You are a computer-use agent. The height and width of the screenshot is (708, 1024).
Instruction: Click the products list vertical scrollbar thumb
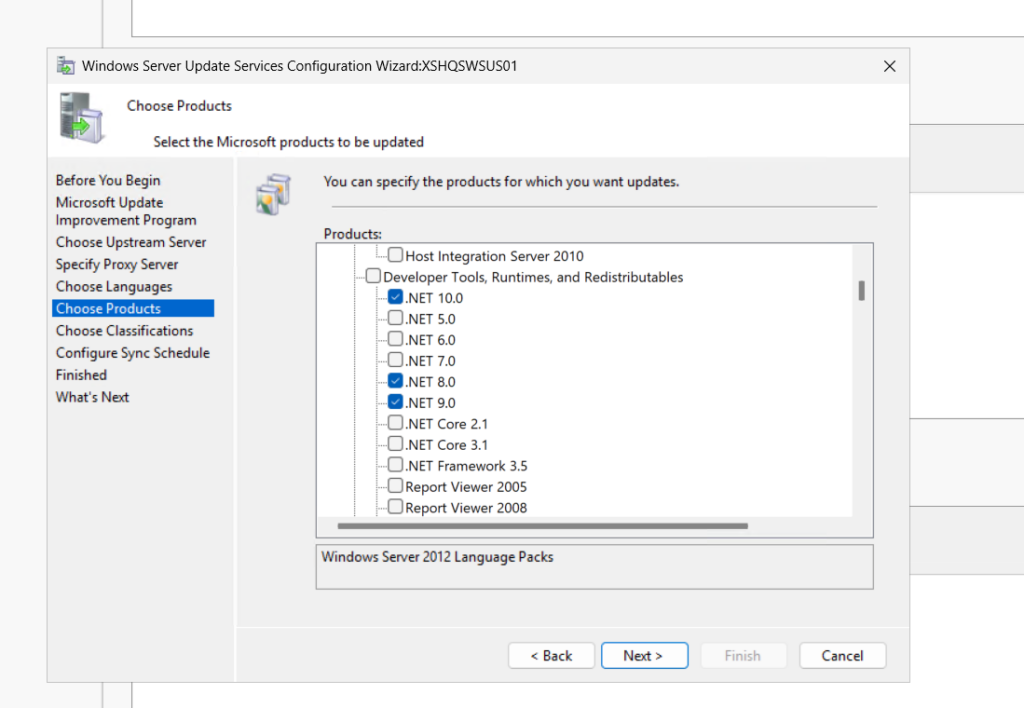click(861, 291)
